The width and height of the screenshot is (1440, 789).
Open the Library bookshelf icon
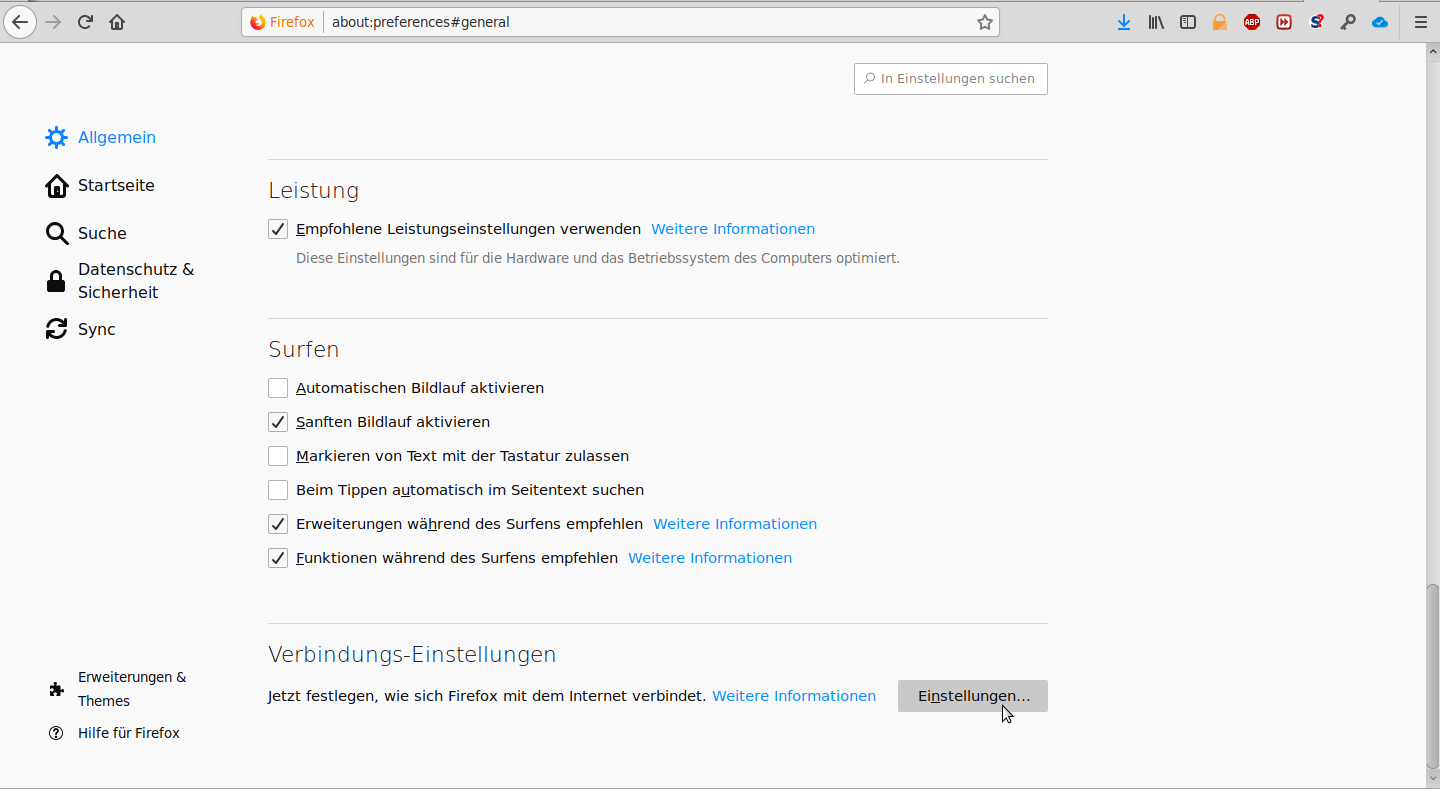pos(1156,22)
